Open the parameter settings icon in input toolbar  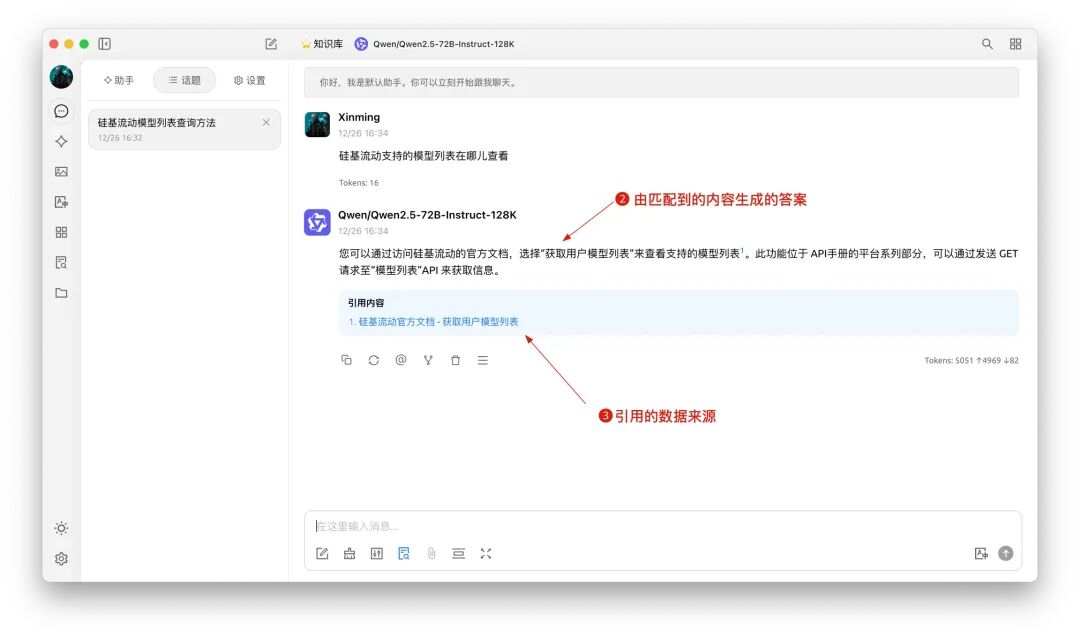click(377, 554)
